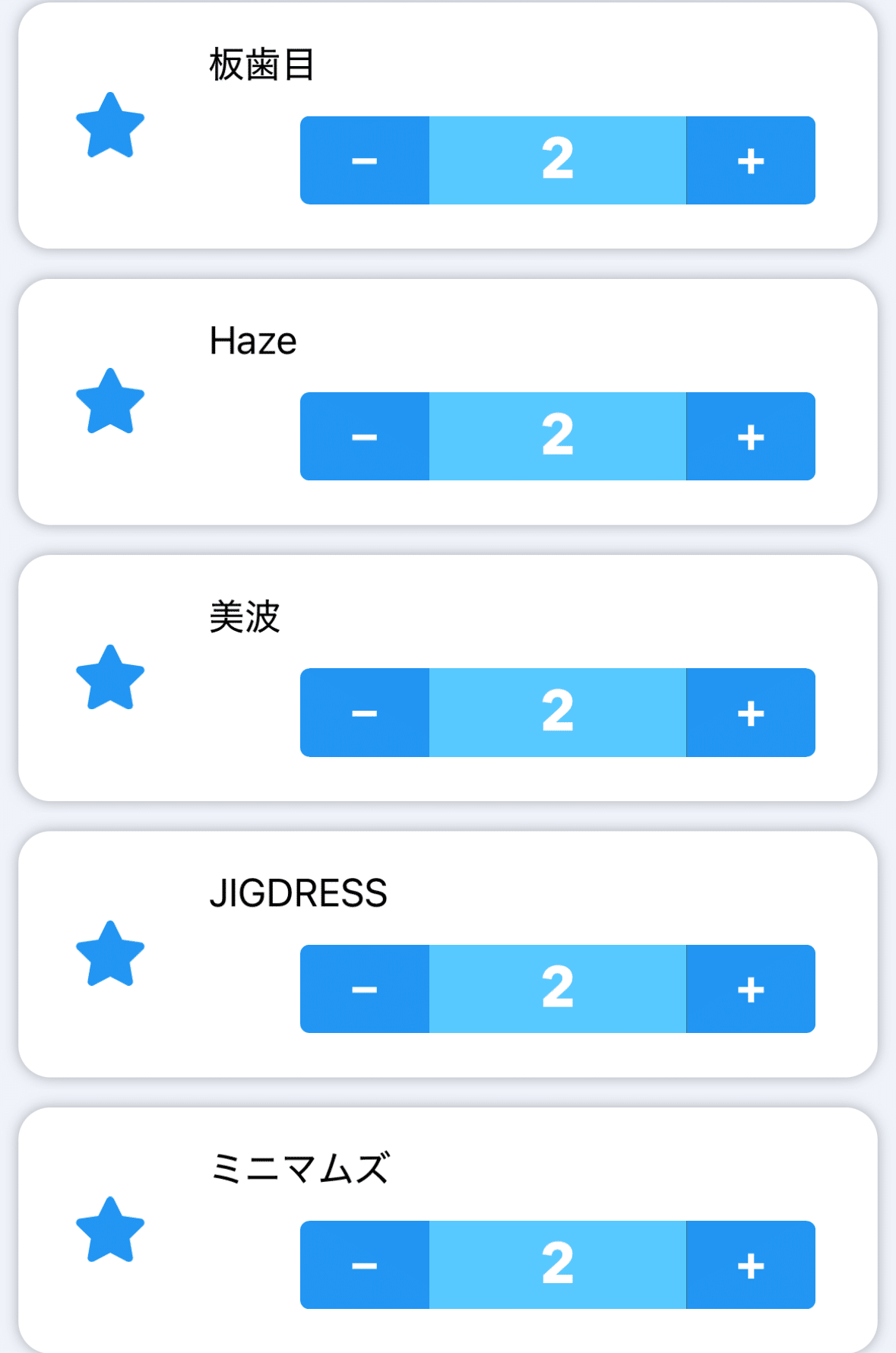Screen dimensions: 896x1353
Task: Toggle the favorite star for ミニマムズ
Action: pos(110,1230)
